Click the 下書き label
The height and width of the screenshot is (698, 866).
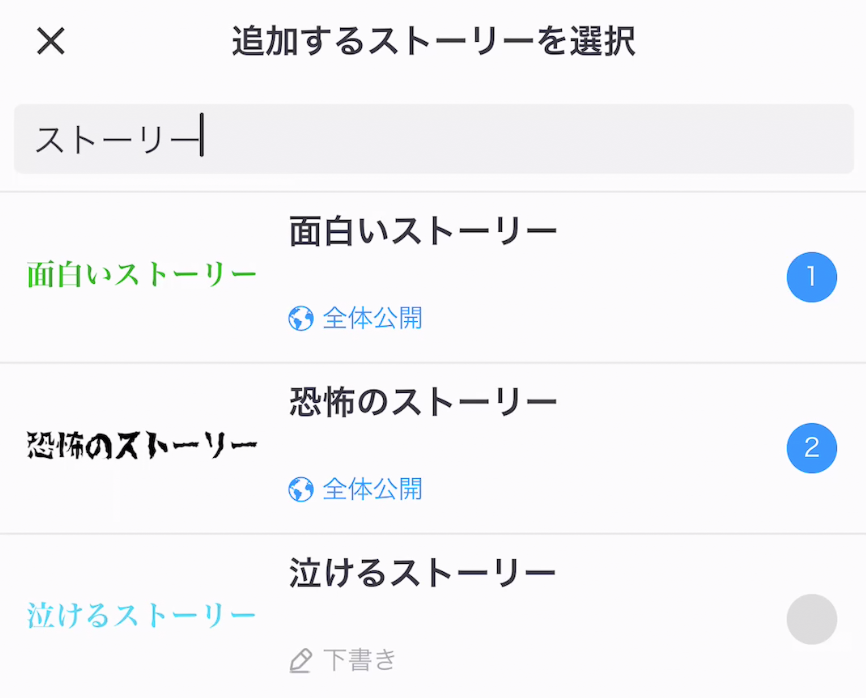coord(360,660)
